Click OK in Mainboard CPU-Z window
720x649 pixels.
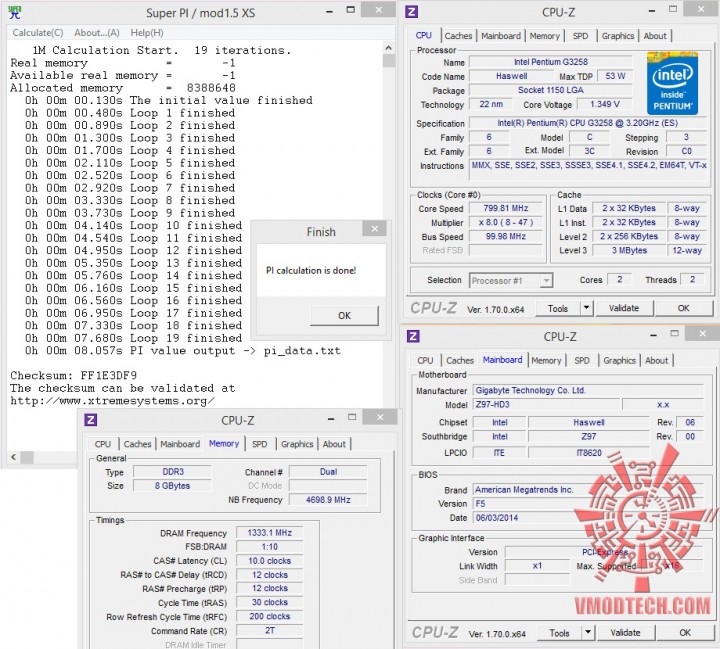point(685,633)
